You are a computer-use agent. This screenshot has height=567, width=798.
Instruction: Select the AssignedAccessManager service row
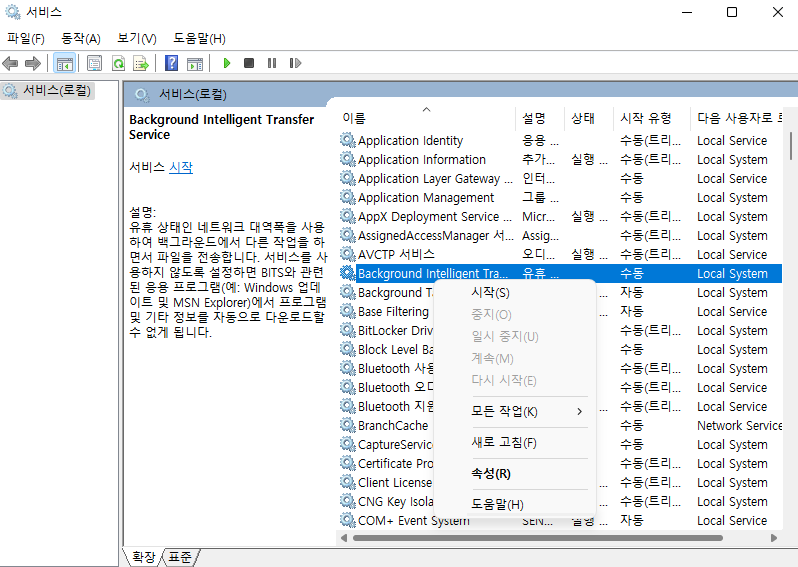point(560,235)
